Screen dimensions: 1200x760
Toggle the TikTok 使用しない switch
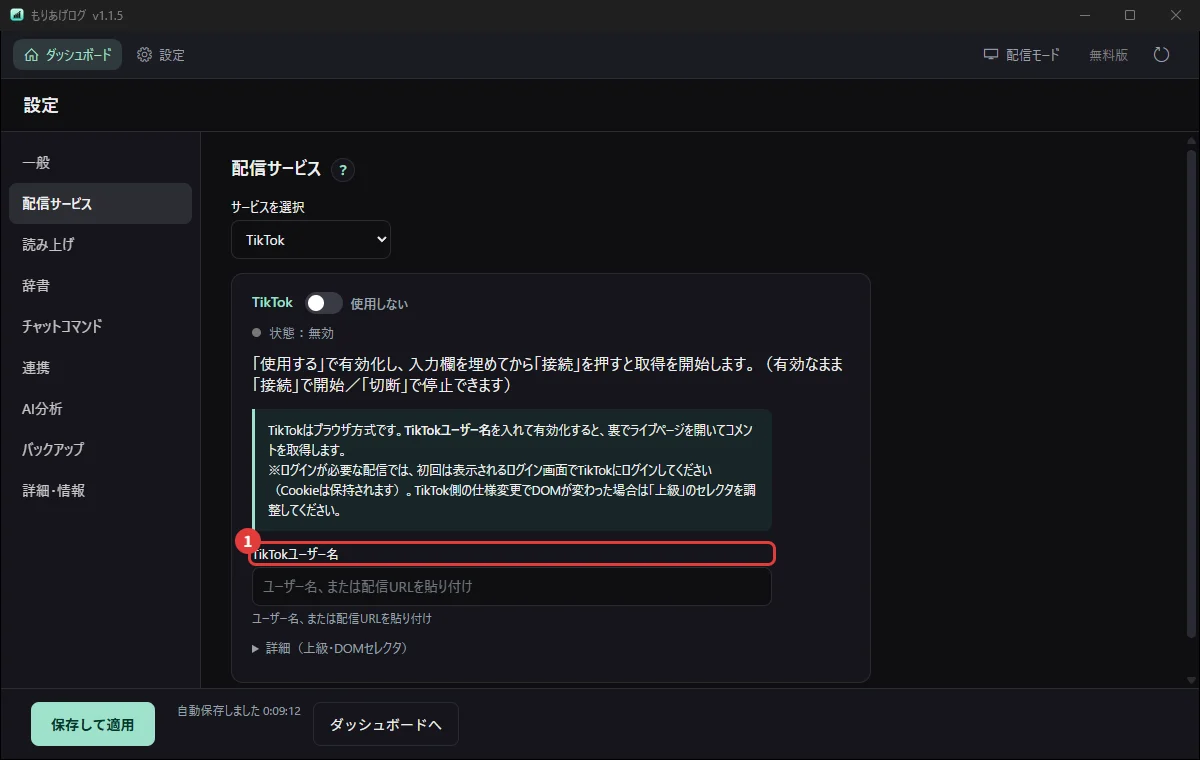pyautogui.click(x=324, y=303)
